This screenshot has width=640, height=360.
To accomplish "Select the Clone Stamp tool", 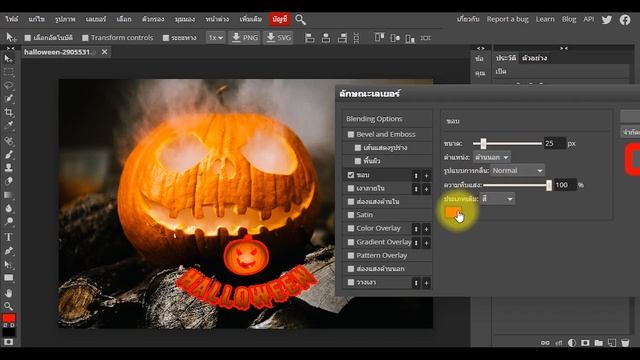I will [x=8, y=167].
